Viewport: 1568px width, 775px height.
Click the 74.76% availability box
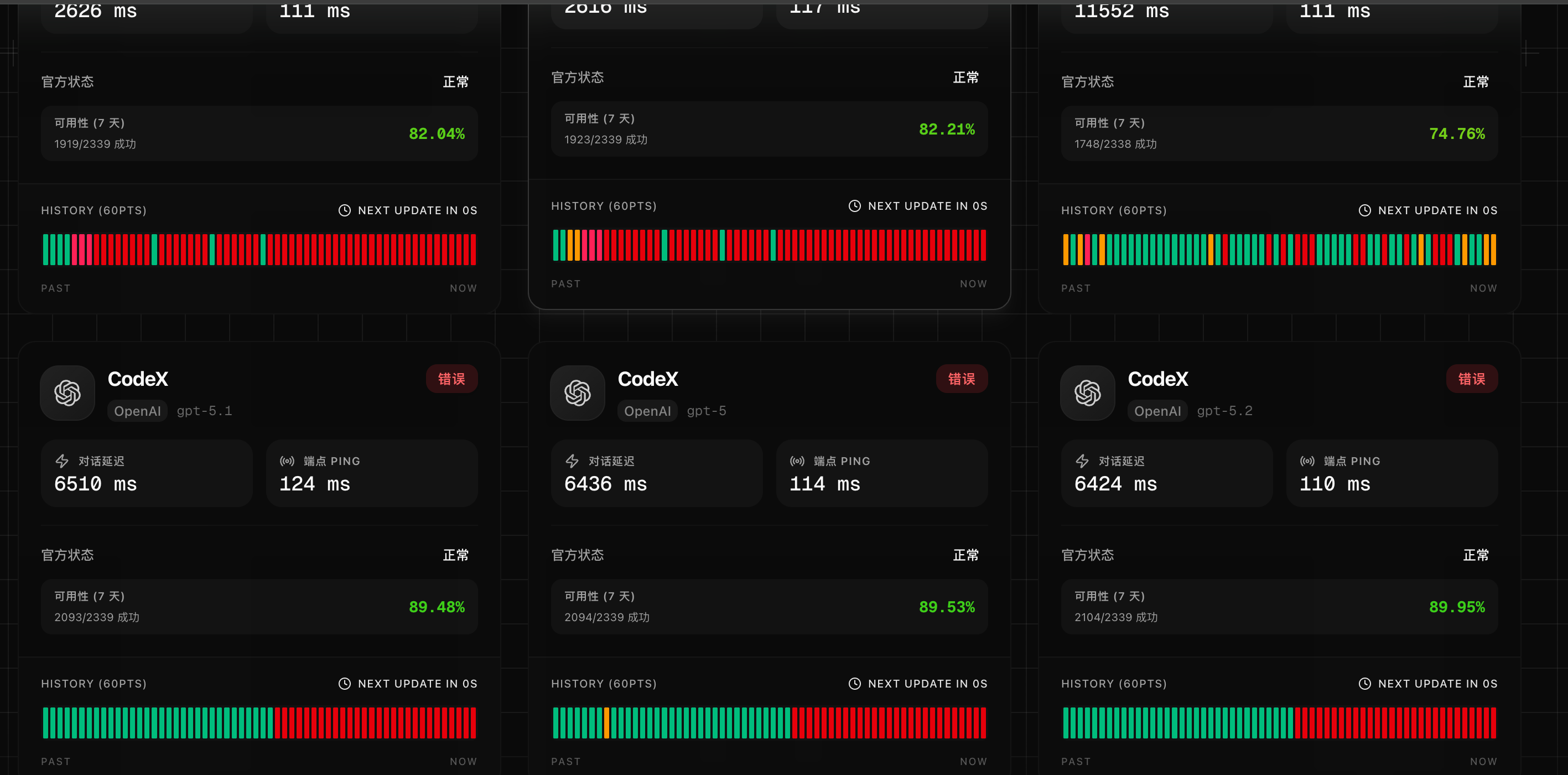click(1279, 133)
